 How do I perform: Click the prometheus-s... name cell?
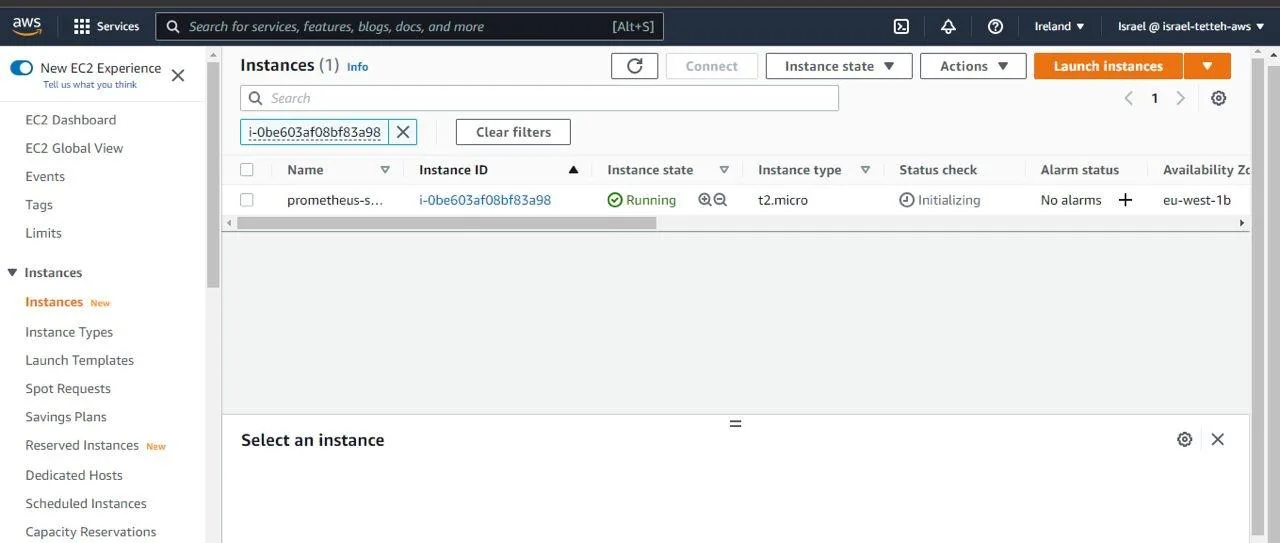click(335, 200)
